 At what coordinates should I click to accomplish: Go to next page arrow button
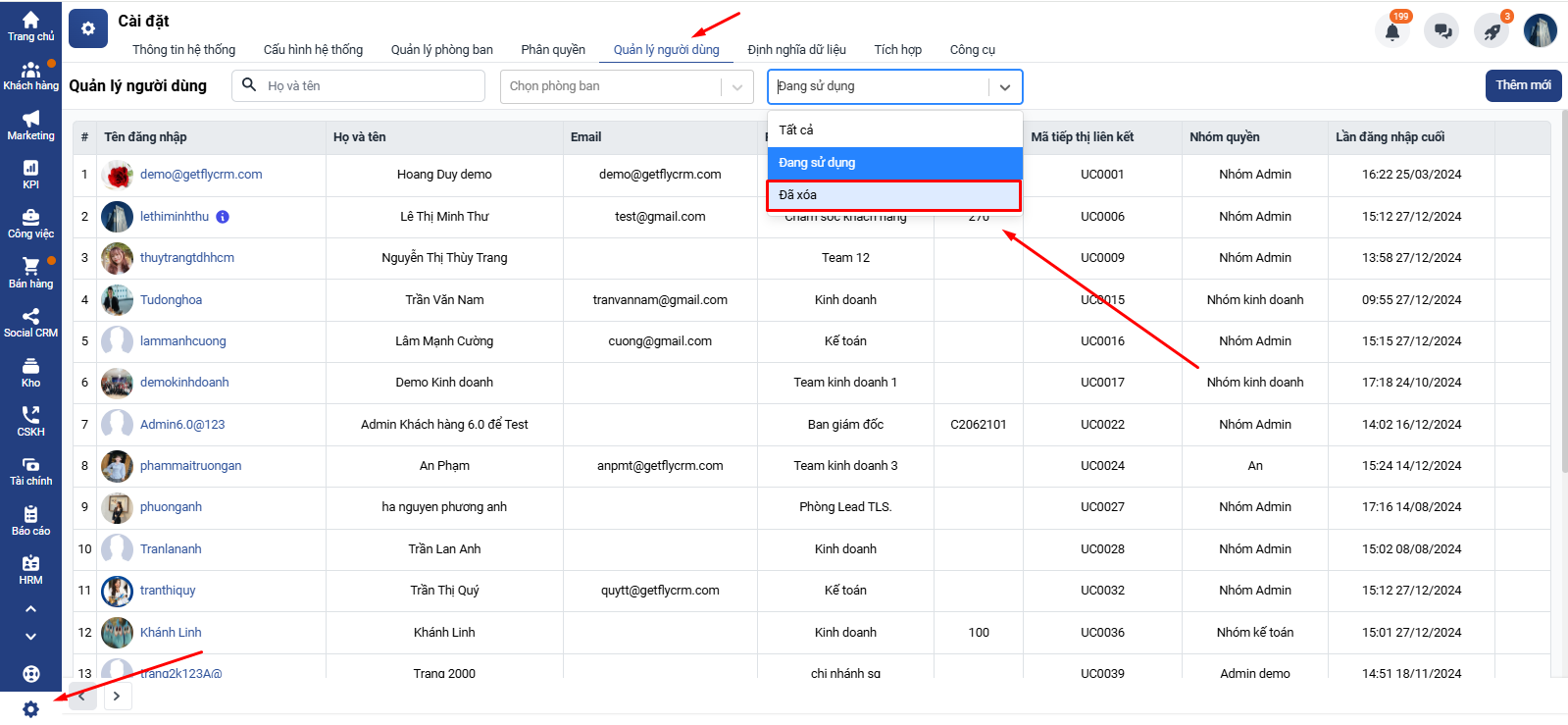[117, 697]
